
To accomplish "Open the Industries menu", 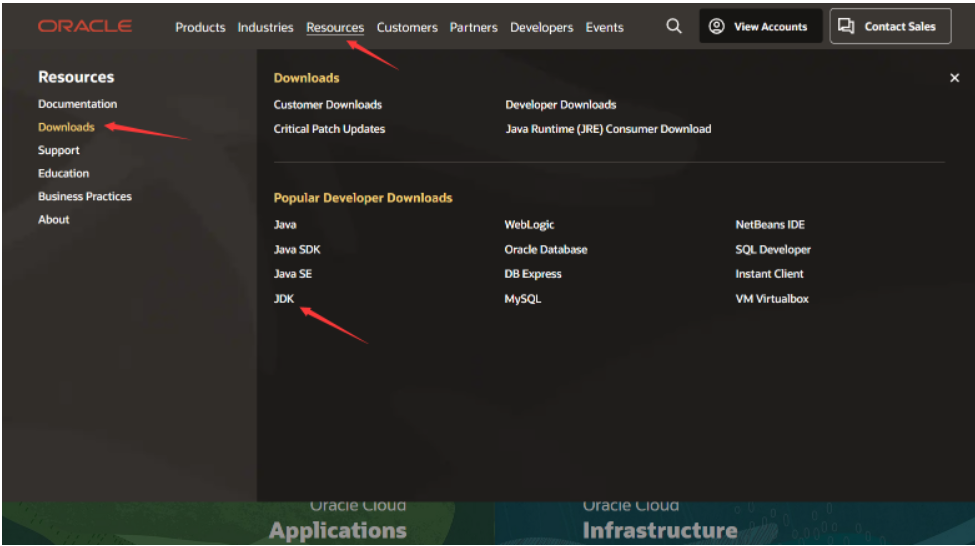I will [x=266, y=28].
